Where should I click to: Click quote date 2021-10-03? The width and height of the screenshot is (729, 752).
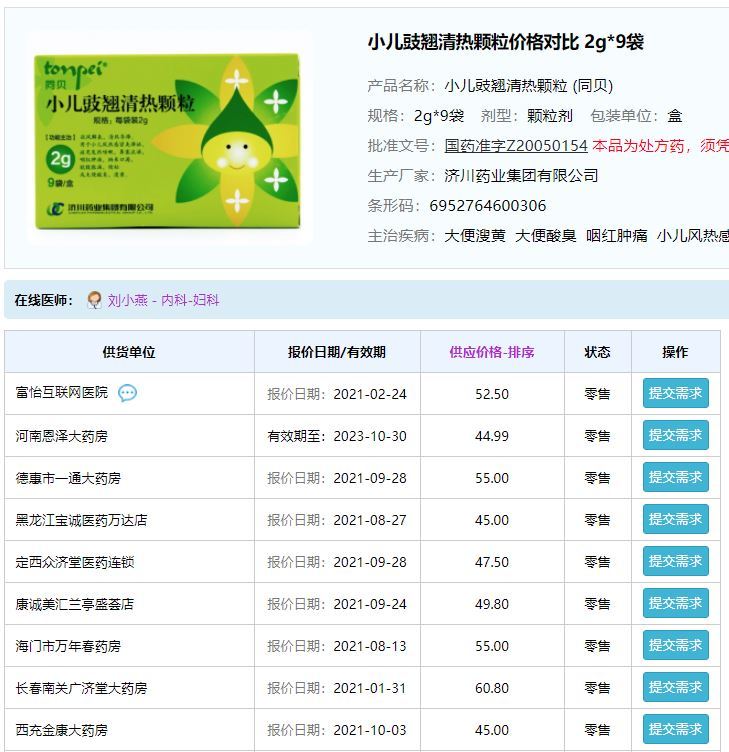pyautogui.click(x=370, y=730)
